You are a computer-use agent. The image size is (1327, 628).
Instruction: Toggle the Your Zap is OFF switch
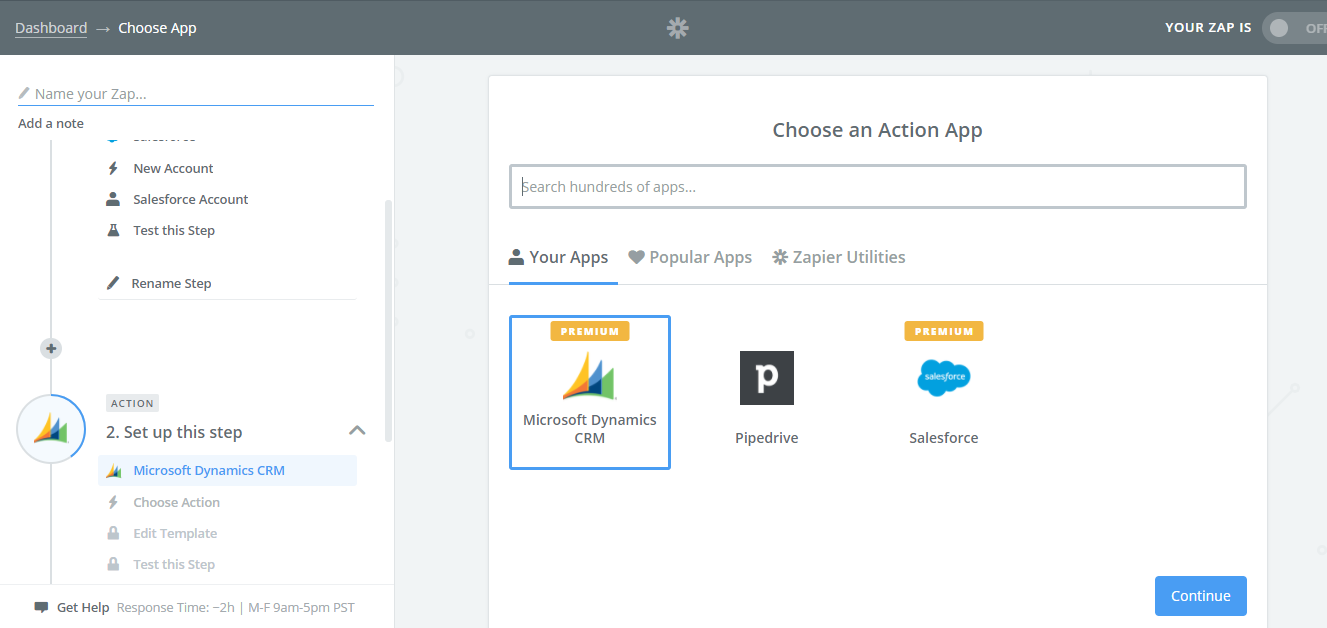[x=1294, y=28]
